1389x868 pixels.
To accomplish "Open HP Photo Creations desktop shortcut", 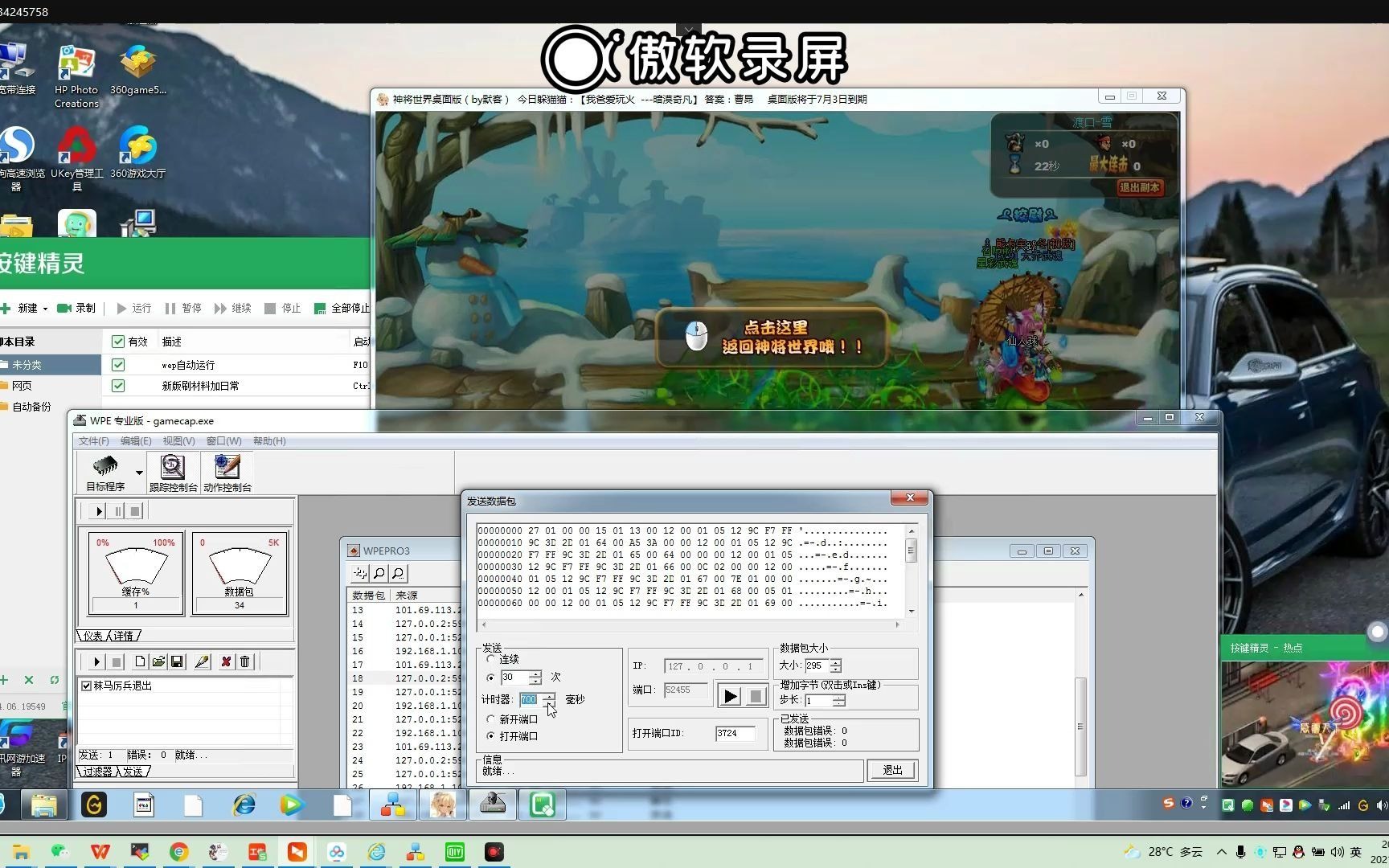I will [76, 76].
